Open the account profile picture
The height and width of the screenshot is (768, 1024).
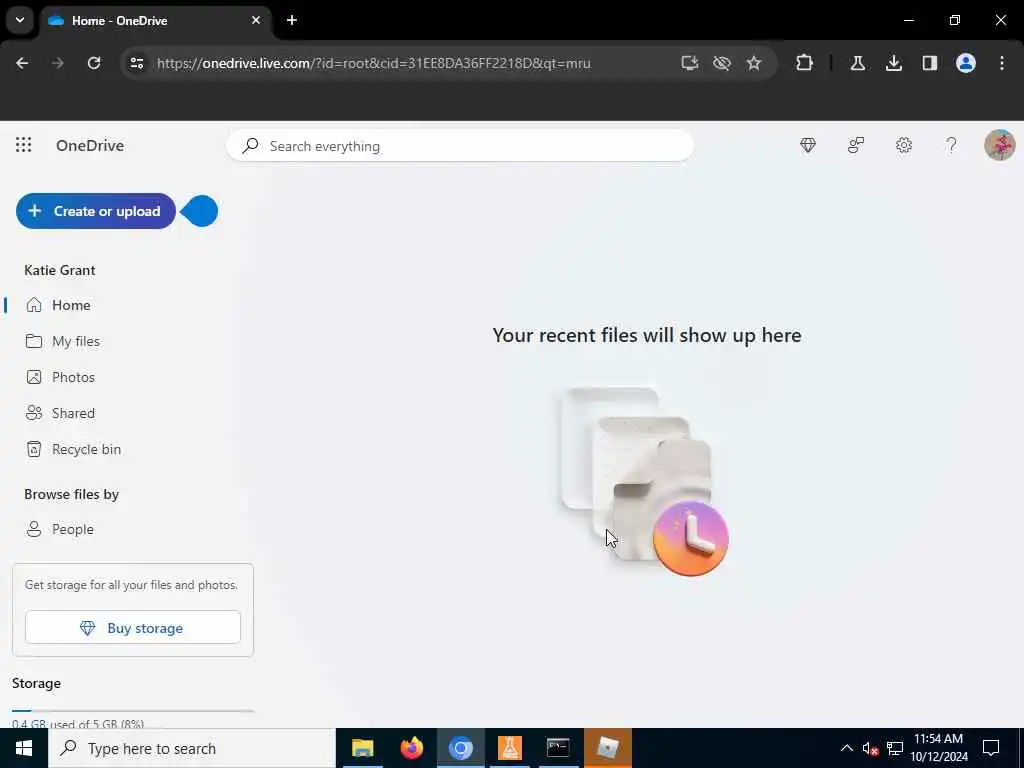[x=1000, y=145]
